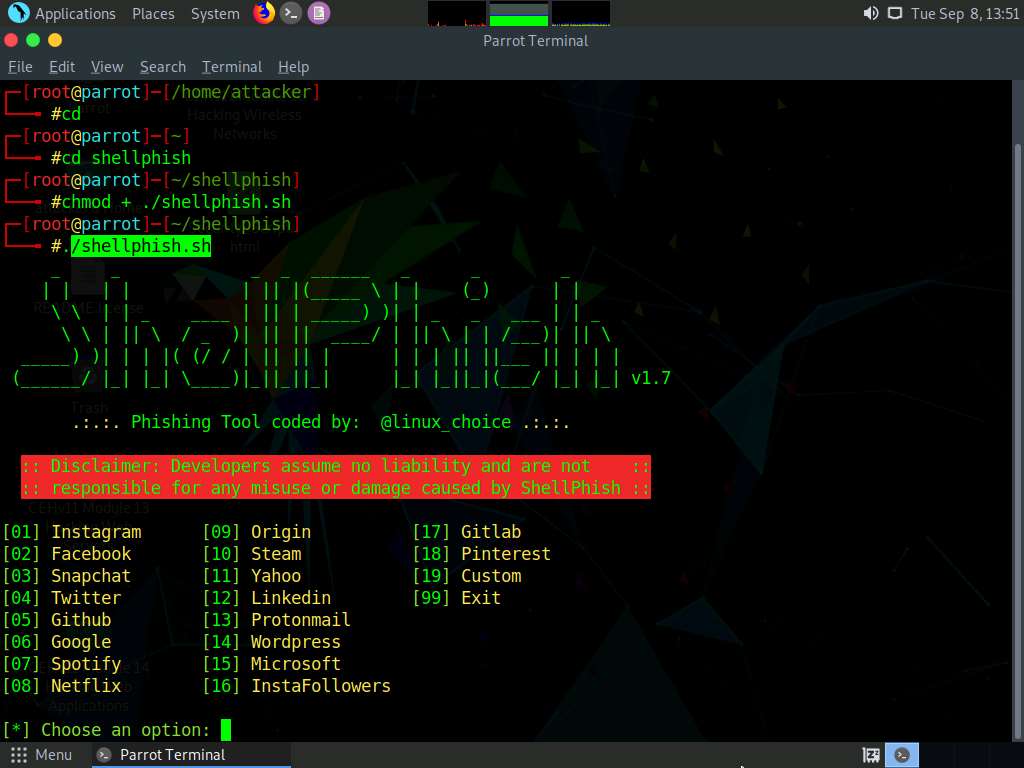Click the third system monitor graph
This screenshot has width=1024, height=768.
tap(581, 13)
